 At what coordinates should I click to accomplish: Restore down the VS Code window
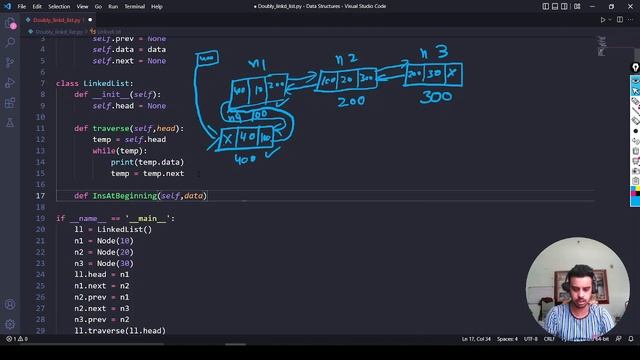coord(611,6)
